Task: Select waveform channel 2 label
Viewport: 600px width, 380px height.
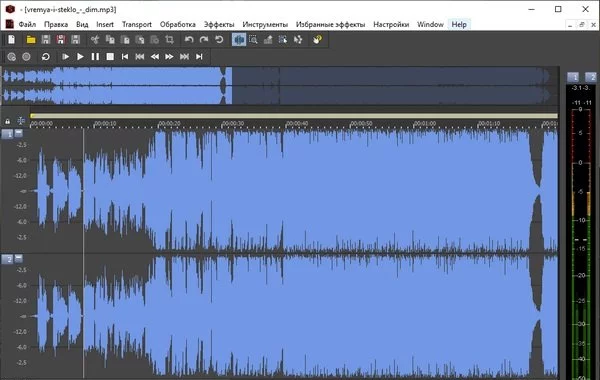Action: [x=8, y=259]
